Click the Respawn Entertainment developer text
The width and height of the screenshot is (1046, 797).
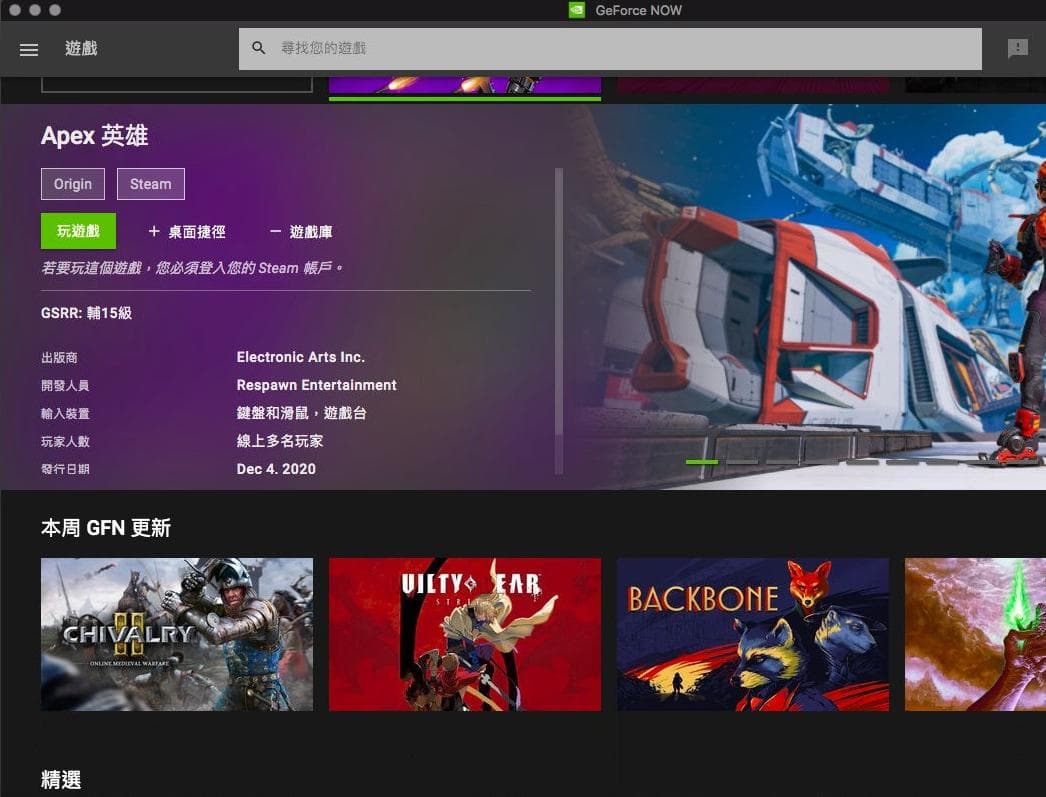316,385
